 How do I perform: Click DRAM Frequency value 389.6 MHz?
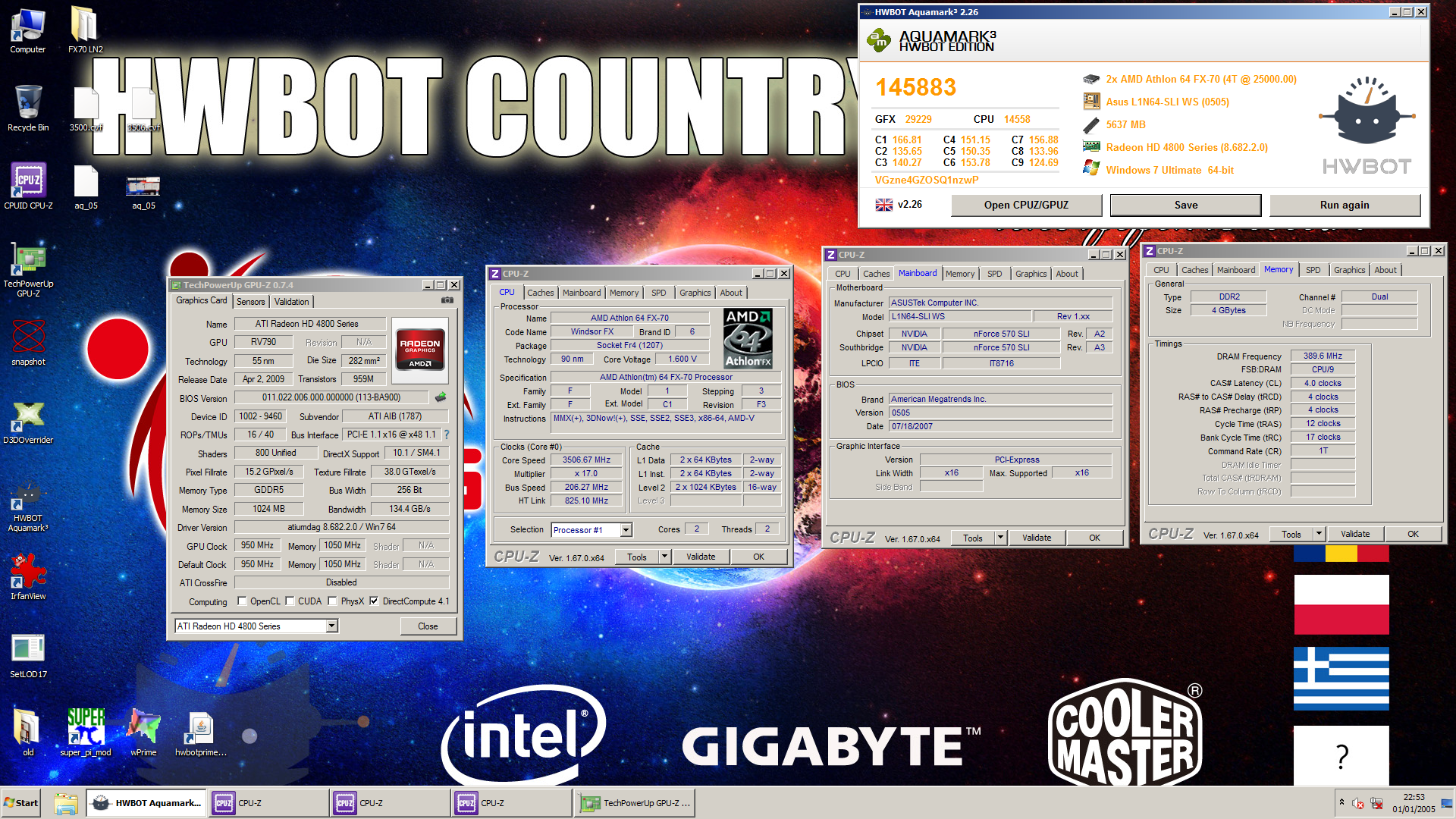pos(1323,356)
